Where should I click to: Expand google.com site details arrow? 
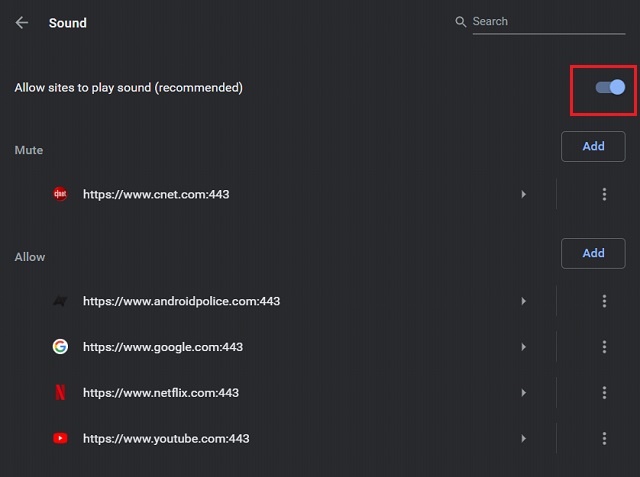coord(523,347)
